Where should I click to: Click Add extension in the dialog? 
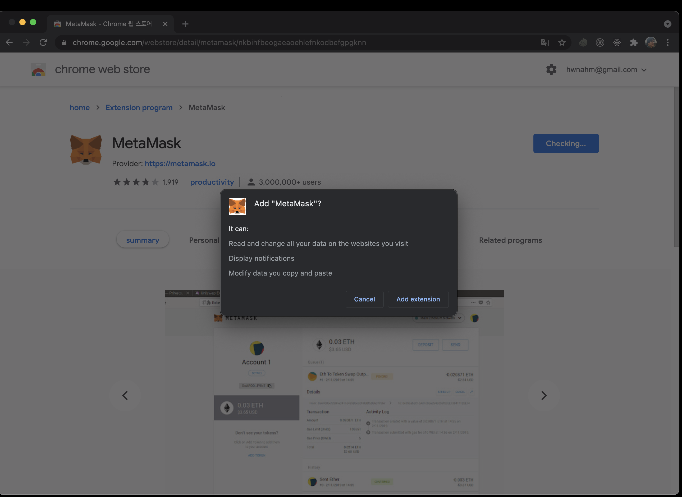click(x=418, y=299)
